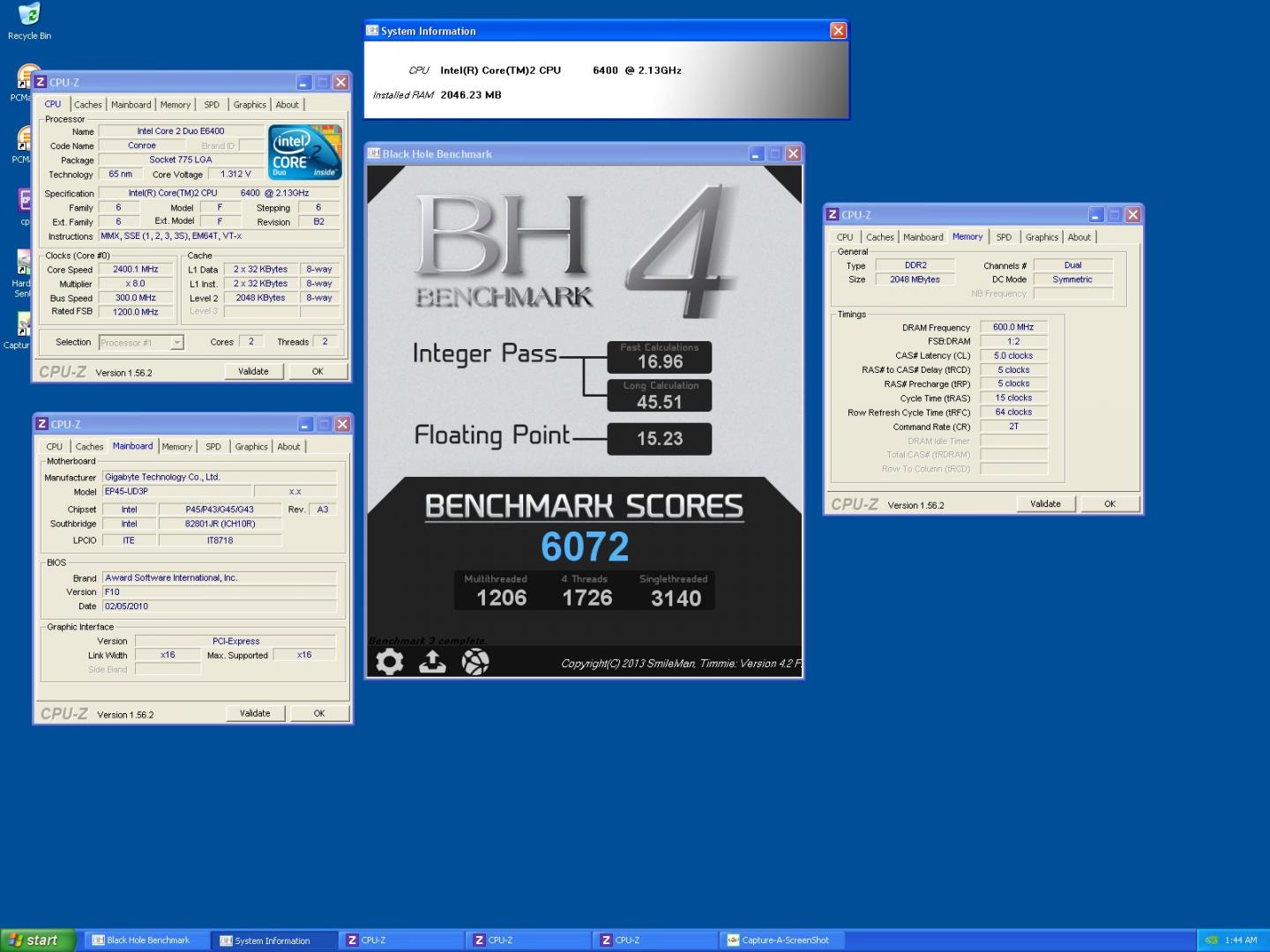Image resolution: width=1270 pixels, height=952 pixels.
Task: Click Validate in the Mainboard CPU-Z window
Action: (255, 713)
